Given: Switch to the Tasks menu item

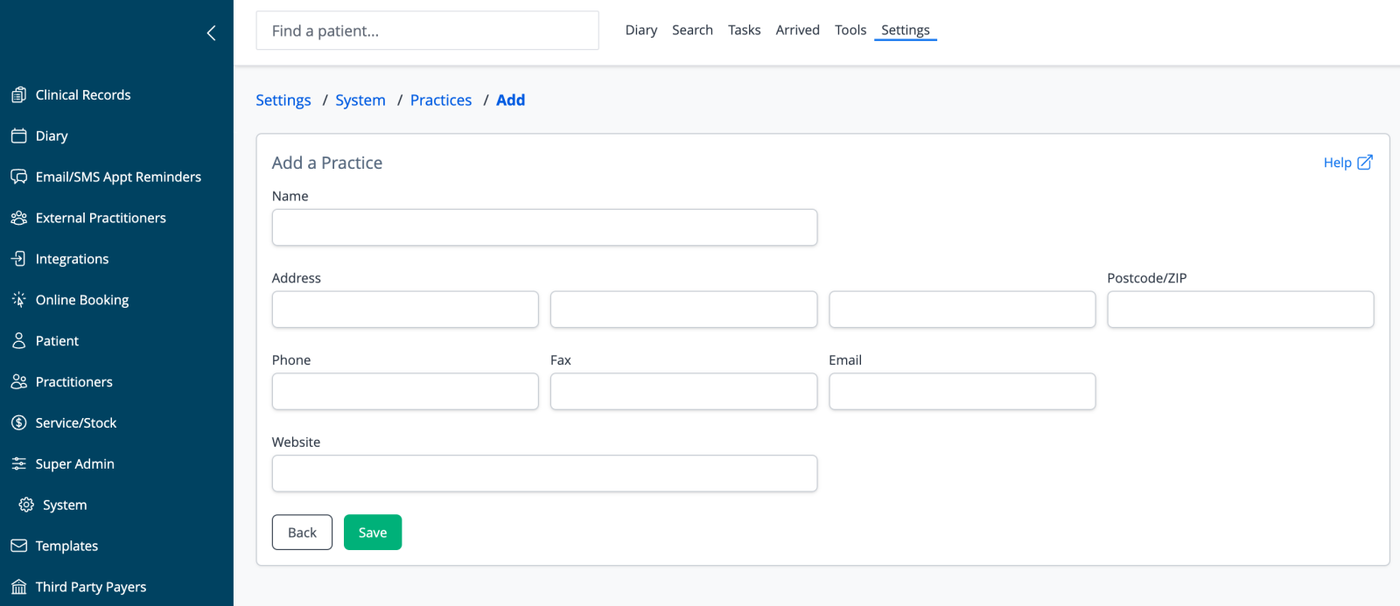Looking at the screenshot, I should click(744, 30).
